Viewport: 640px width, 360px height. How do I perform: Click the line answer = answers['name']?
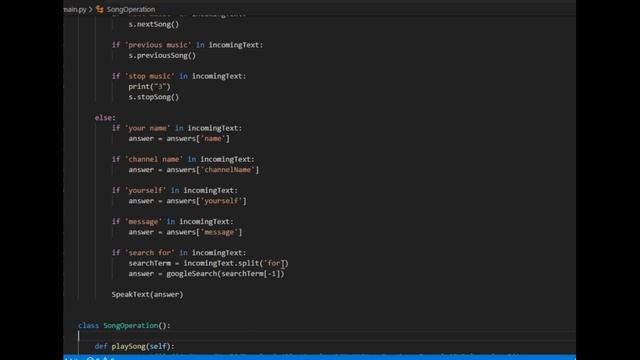point(179,138)
